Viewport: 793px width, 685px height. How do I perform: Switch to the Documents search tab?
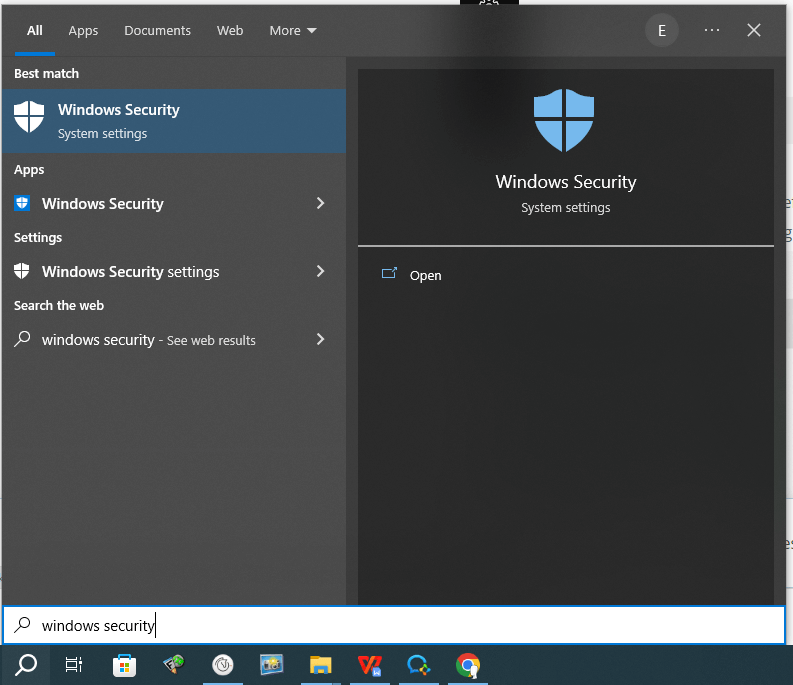coord(157,31)
